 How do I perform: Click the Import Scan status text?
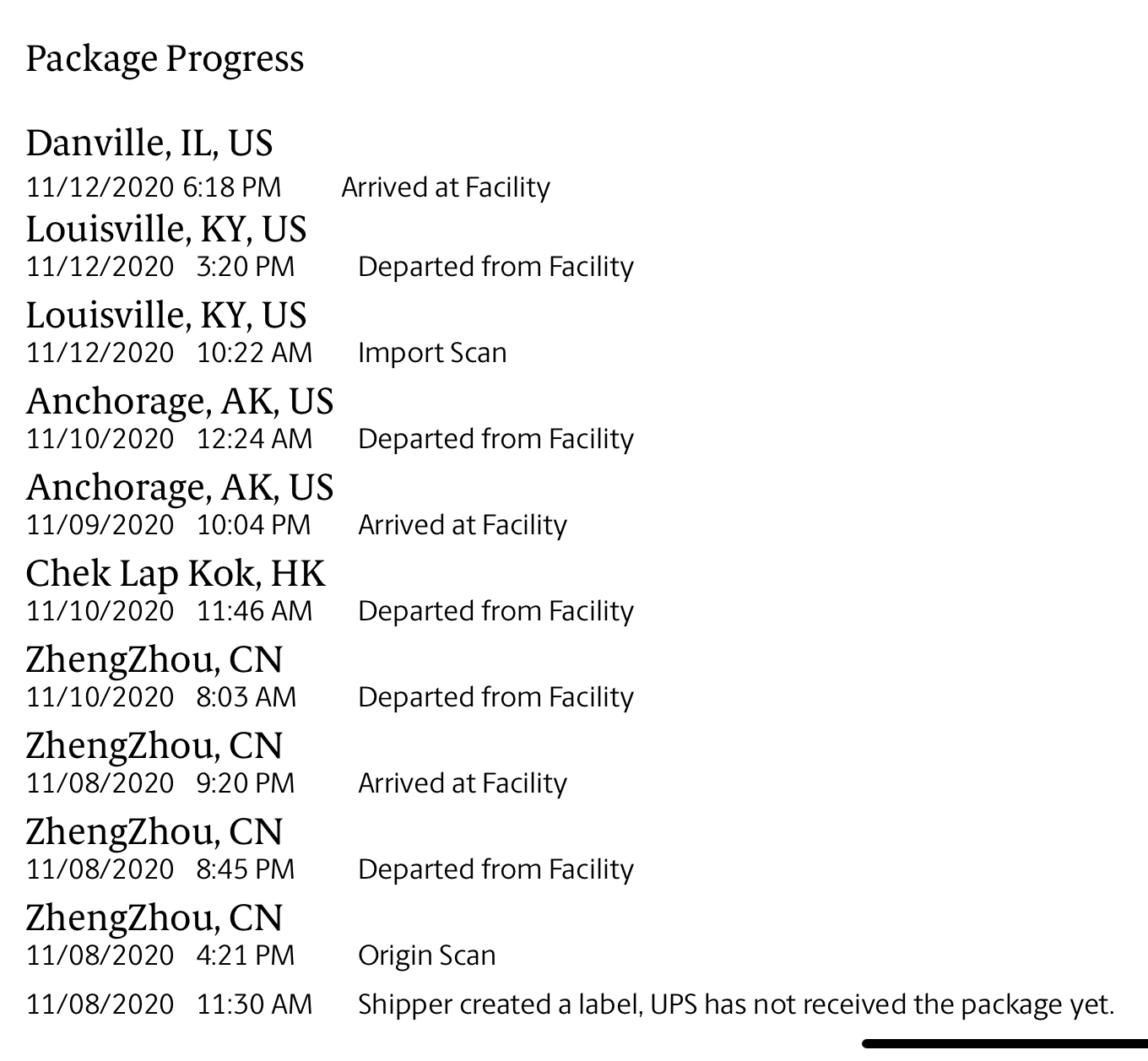pos(432,353)
